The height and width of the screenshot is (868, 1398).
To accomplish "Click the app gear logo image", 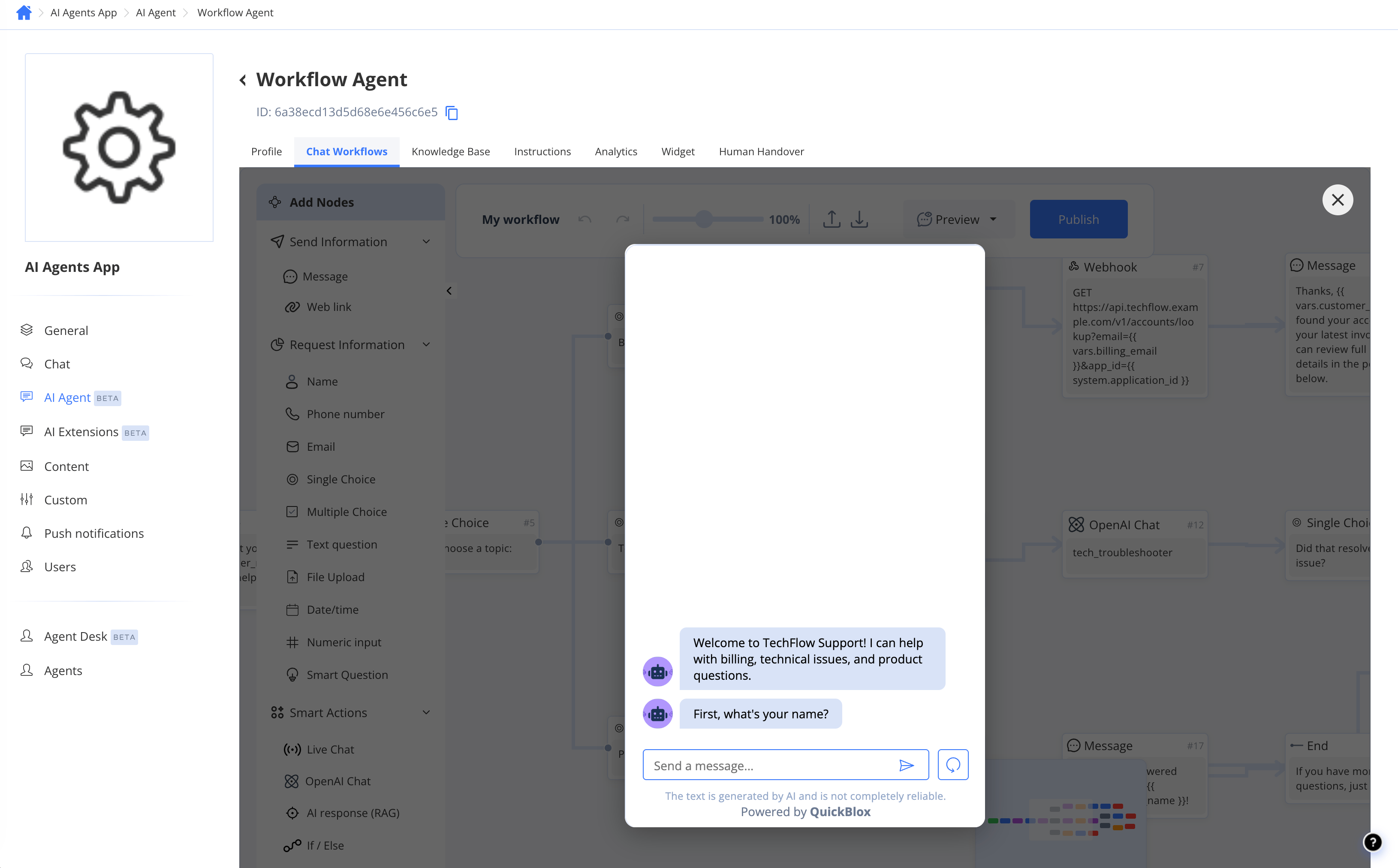I will [x=119, y=148].
